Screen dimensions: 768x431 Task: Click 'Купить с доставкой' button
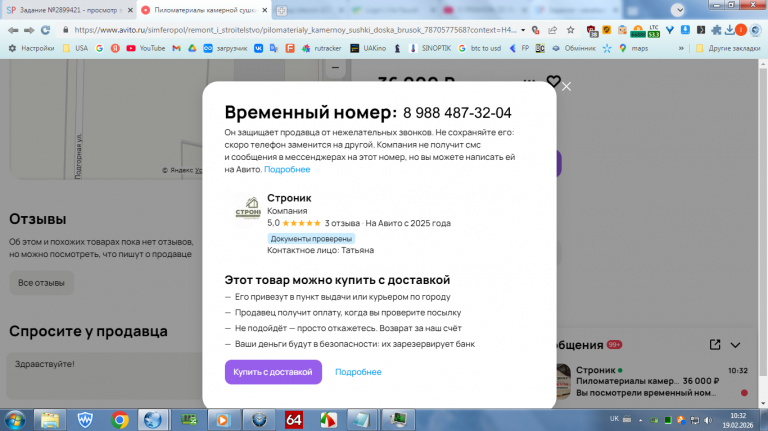(273, 372)
